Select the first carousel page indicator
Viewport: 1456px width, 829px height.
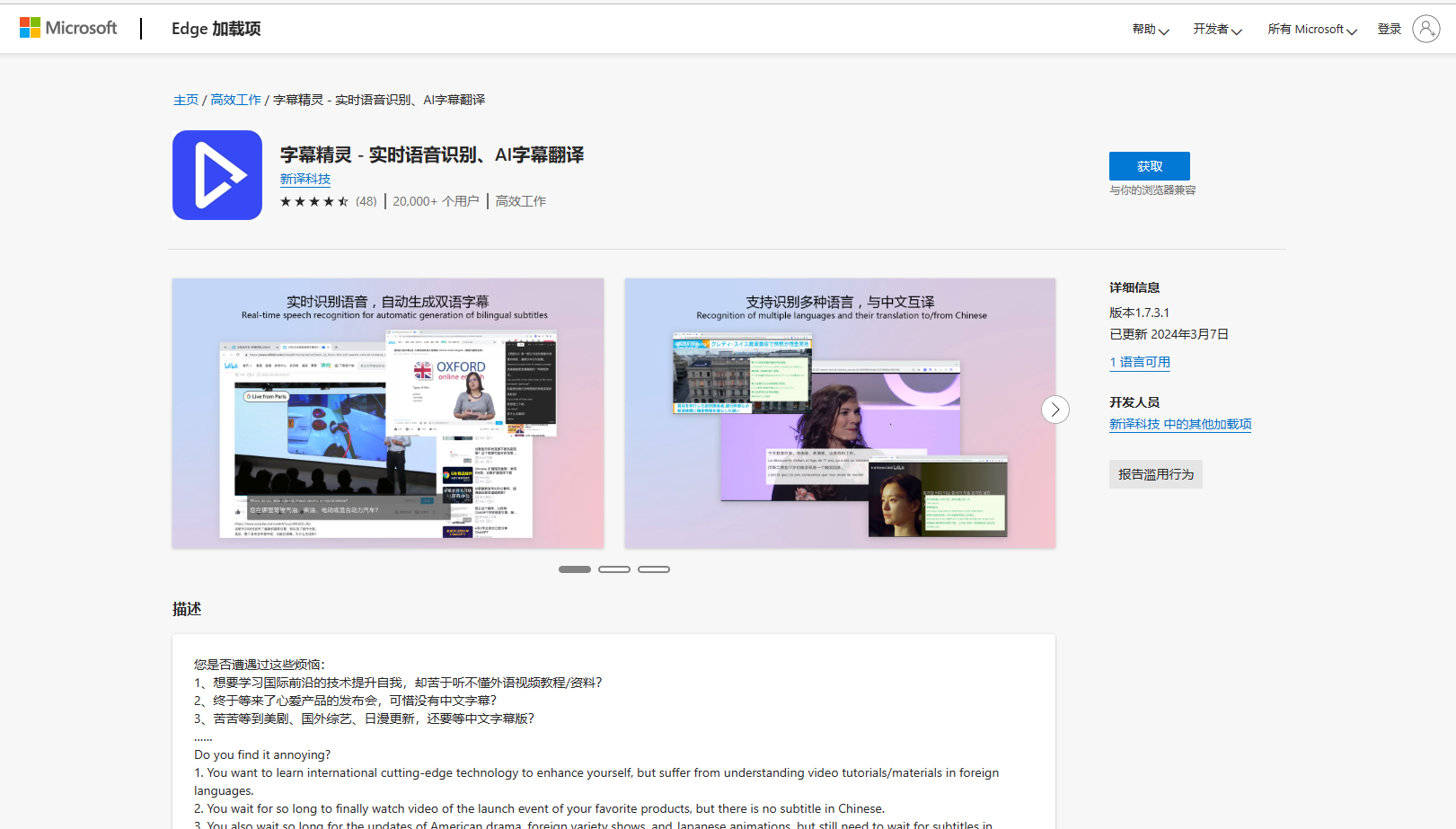575,569
